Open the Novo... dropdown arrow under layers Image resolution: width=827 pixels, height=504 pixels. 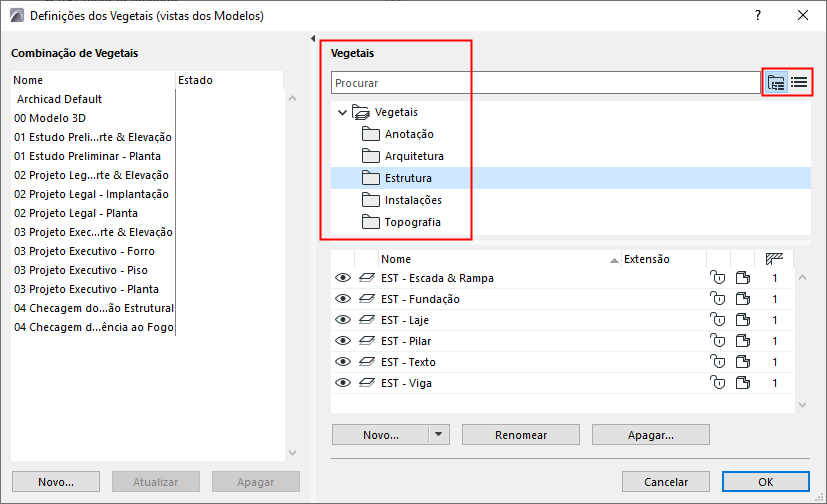click(x=438, y=435)
